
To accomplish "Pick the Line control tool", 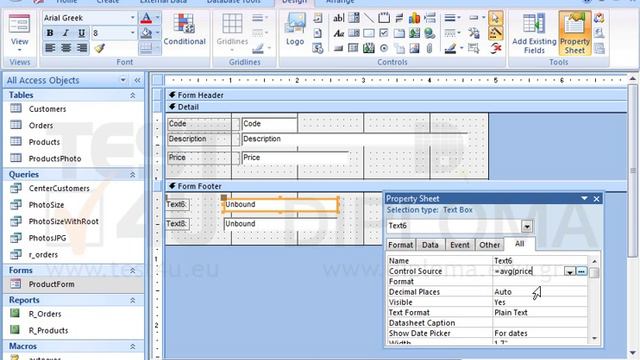I will 369,18.
